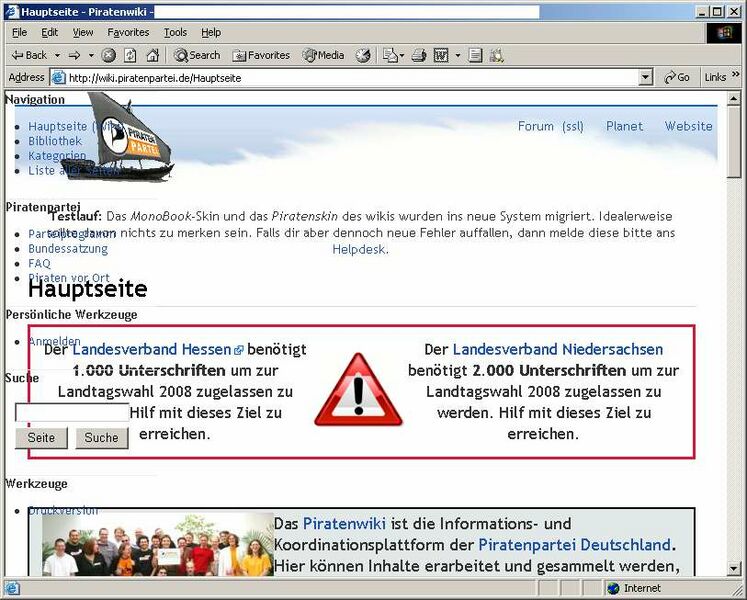This screenshot has height=600, width=747.
Task: Open the Favorites menu in the menu bar
Action: point(128,32)
